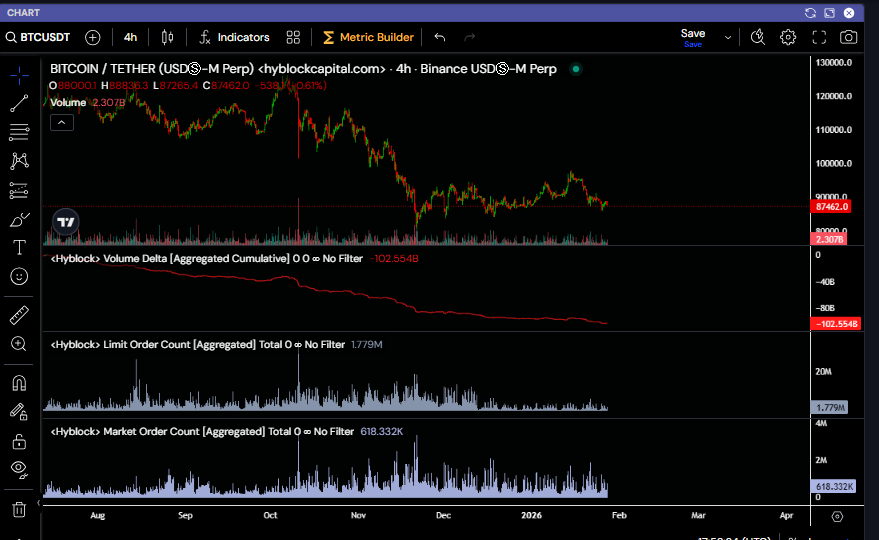The height and width of the screenshot is (540, 879).
Task: Expand the Save layout dropdown arrow
Action: tap(728, 38)
